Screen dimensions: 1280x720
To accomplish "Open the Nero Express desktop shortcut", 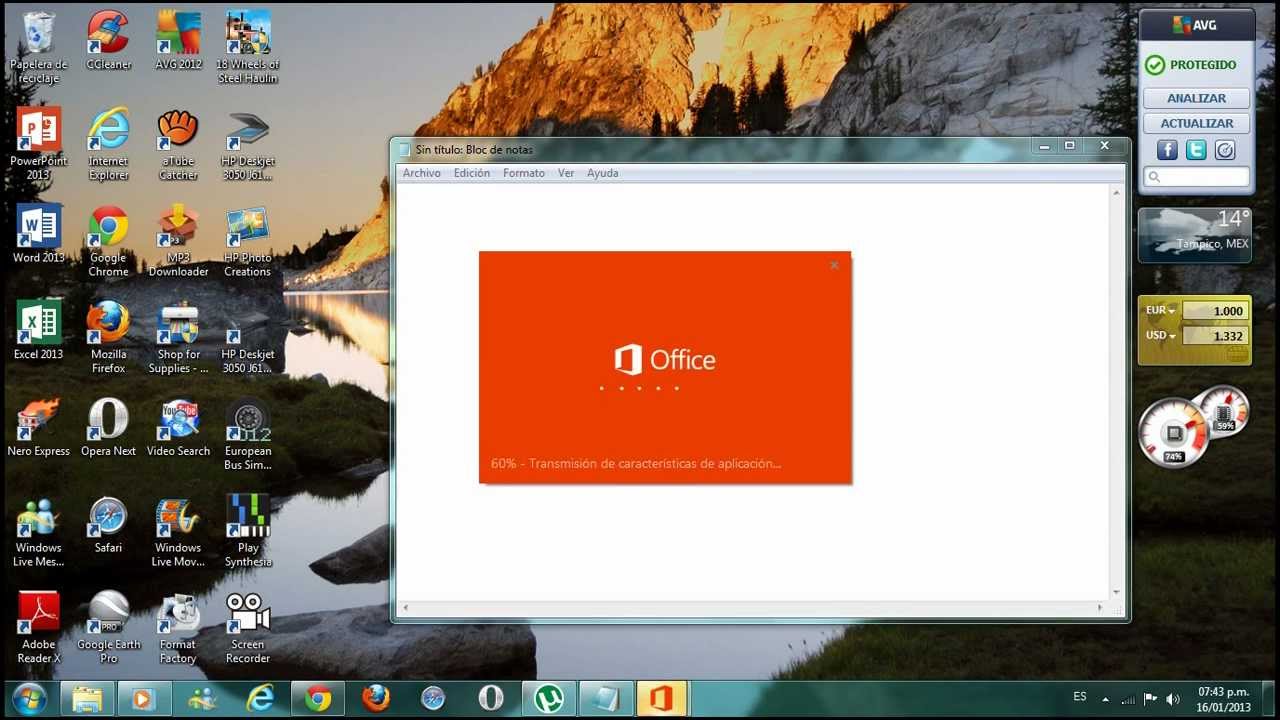I will coord(38,427).
